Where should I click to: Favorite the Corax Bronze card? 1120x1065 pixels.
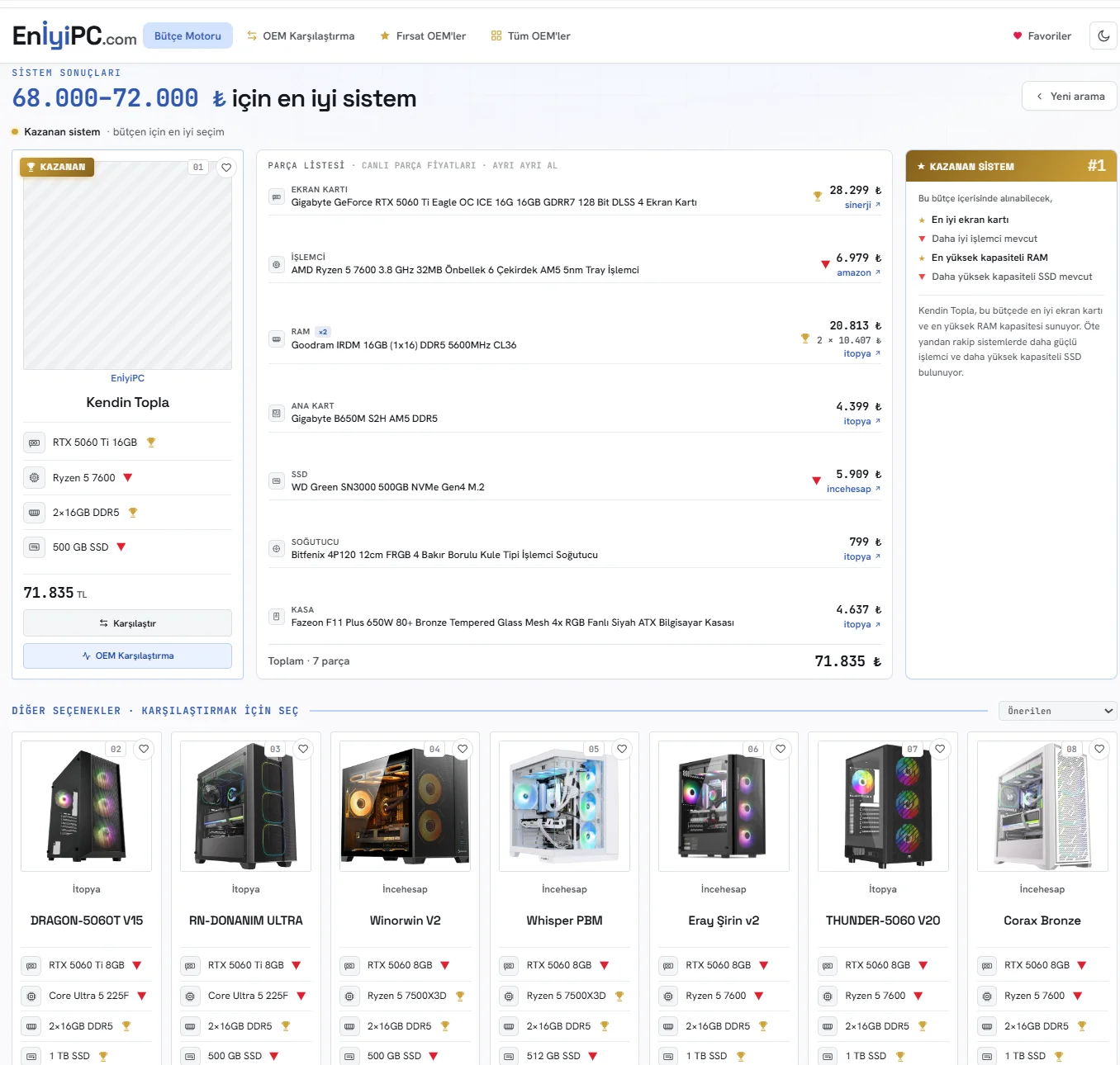1099,749
